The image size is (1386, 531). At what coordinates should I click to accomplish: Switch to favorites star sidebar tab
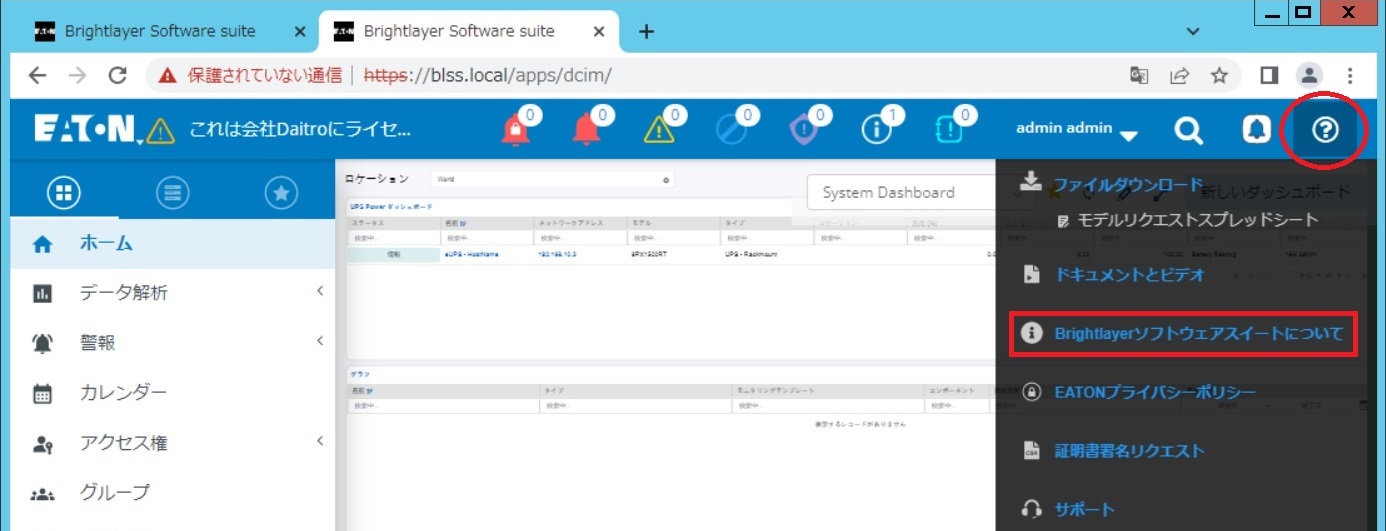click(281, 192)
